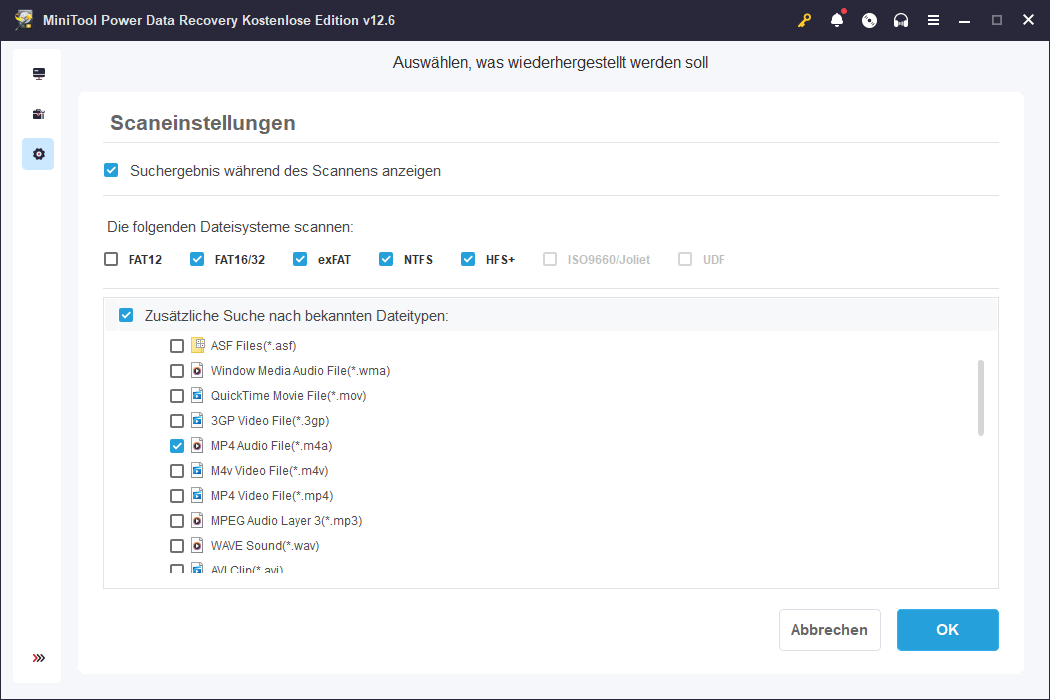
Task: Uncheck the exFAT checkbox
Action: click(300, 259)
